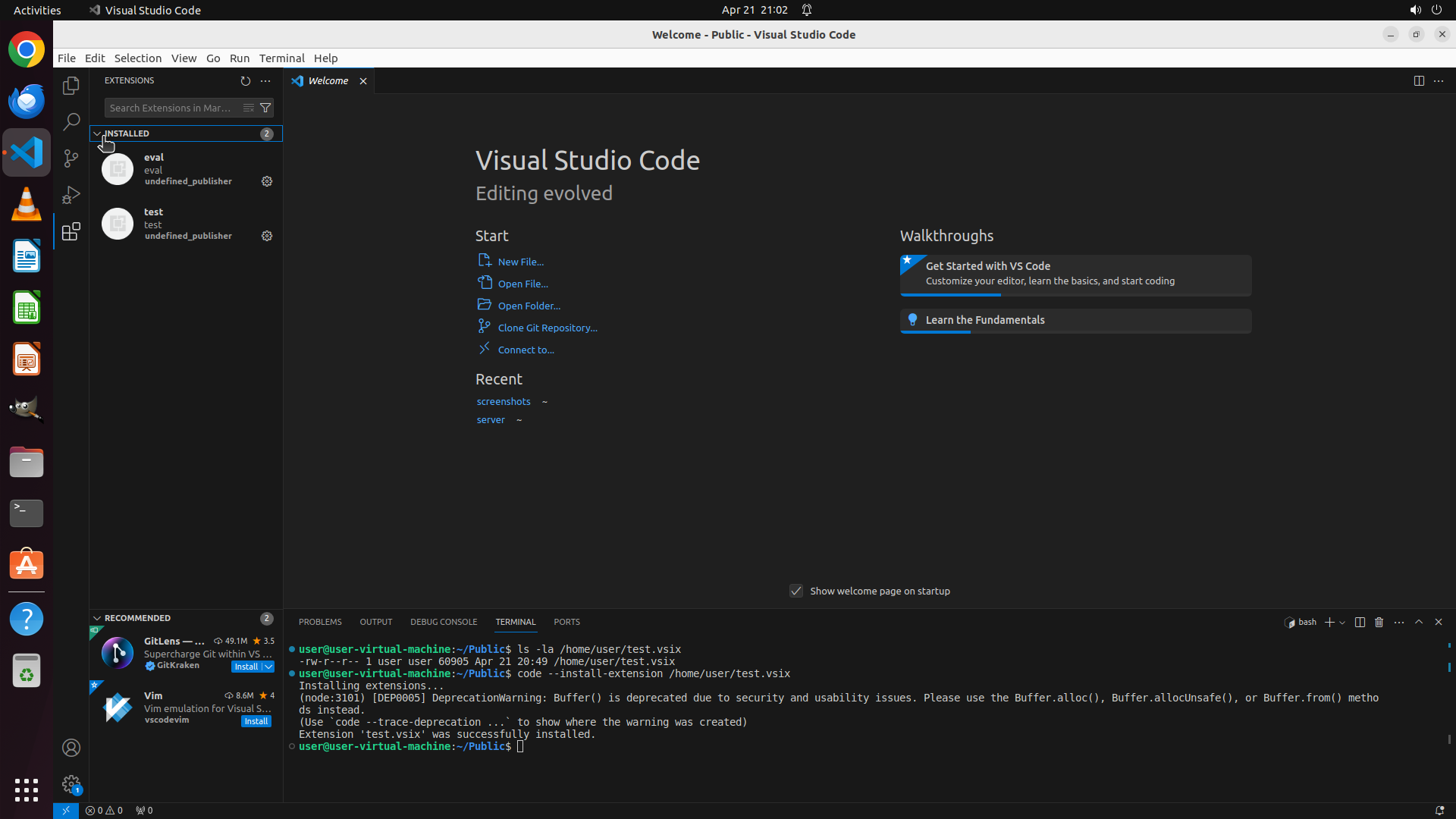Kill terminal with the trash icon
1456x819 pixels.
[x=1379, y=622]
